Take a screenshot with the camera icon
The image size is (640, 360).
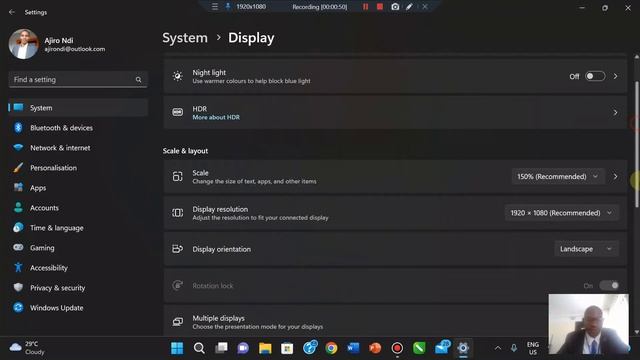(395, 7)
